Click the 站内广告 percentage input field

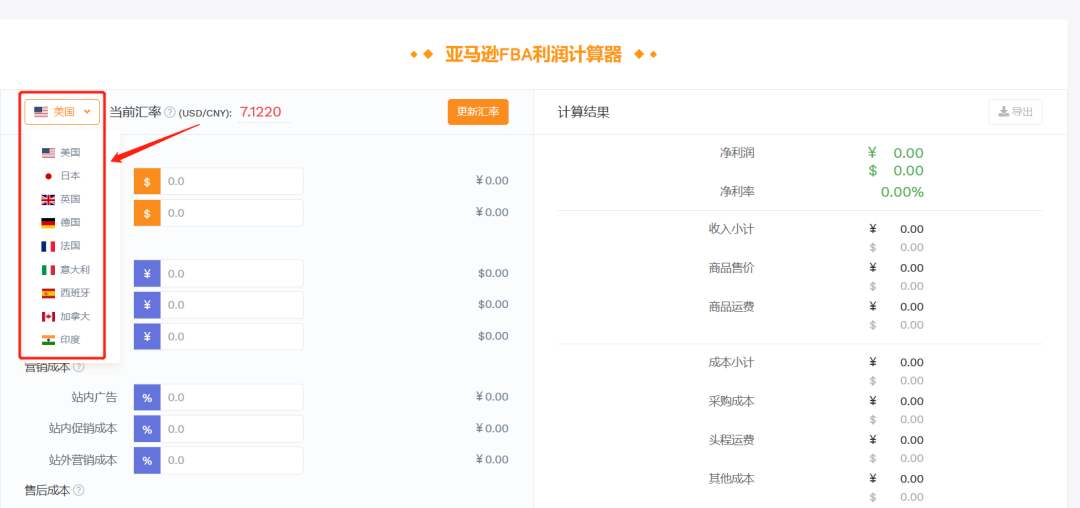(232, 397)
